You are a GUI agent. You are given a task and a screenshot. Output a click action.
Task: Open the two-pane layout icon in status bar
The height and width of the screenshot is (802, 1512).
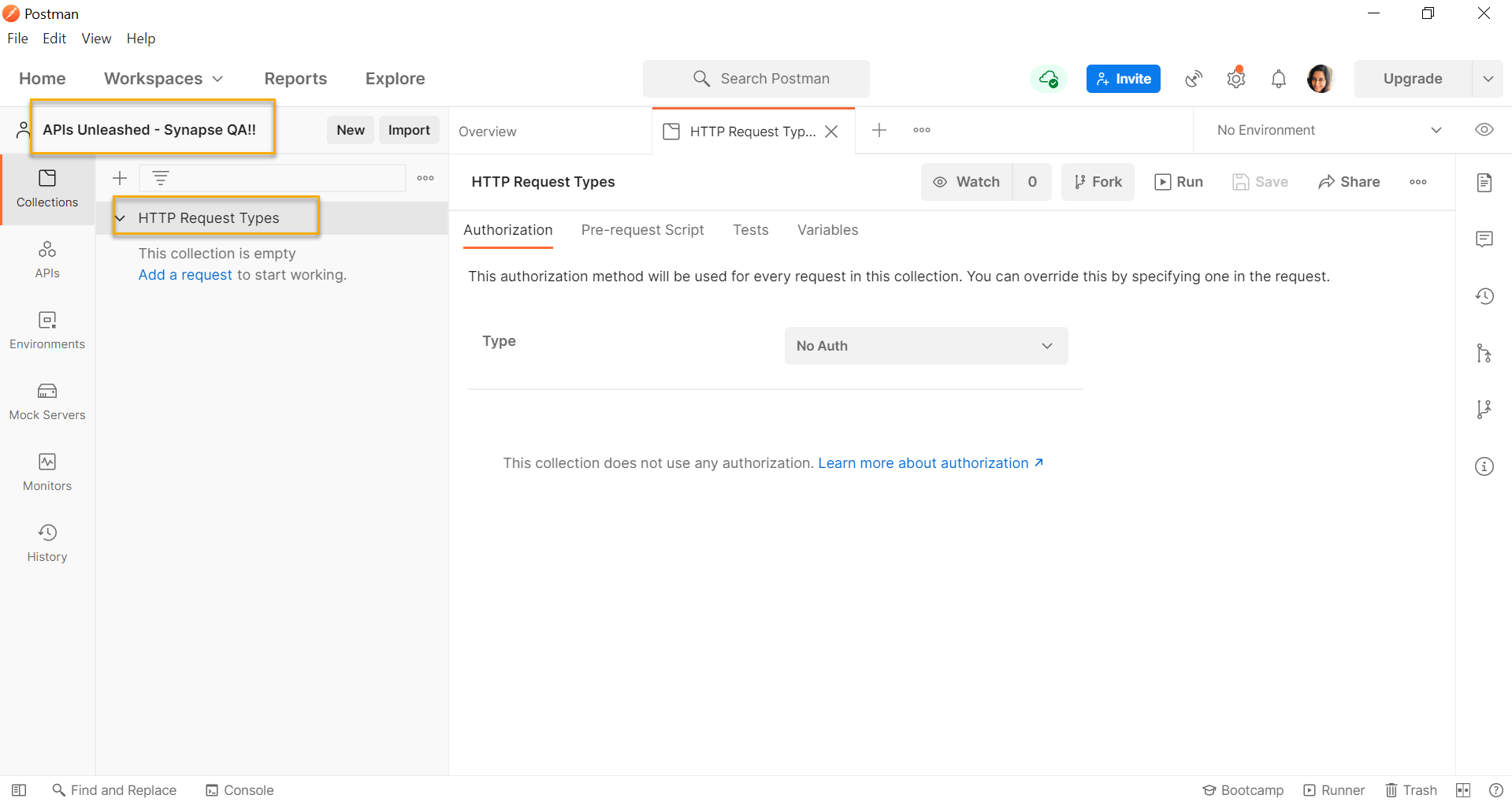(x=1463, y=790)
